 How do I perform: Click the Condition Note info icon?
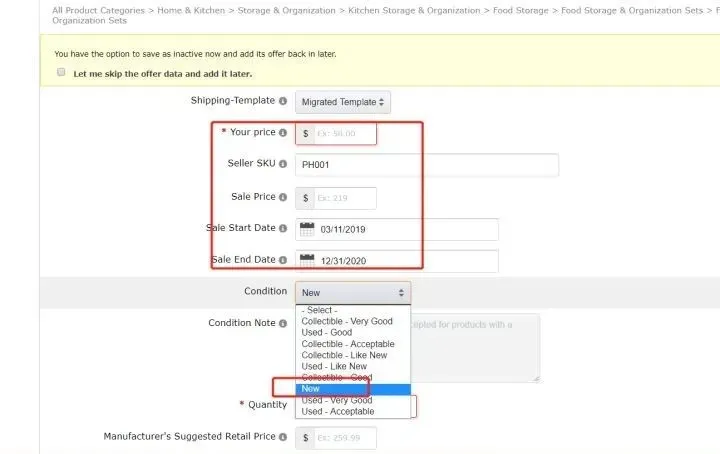pos(283,324)
